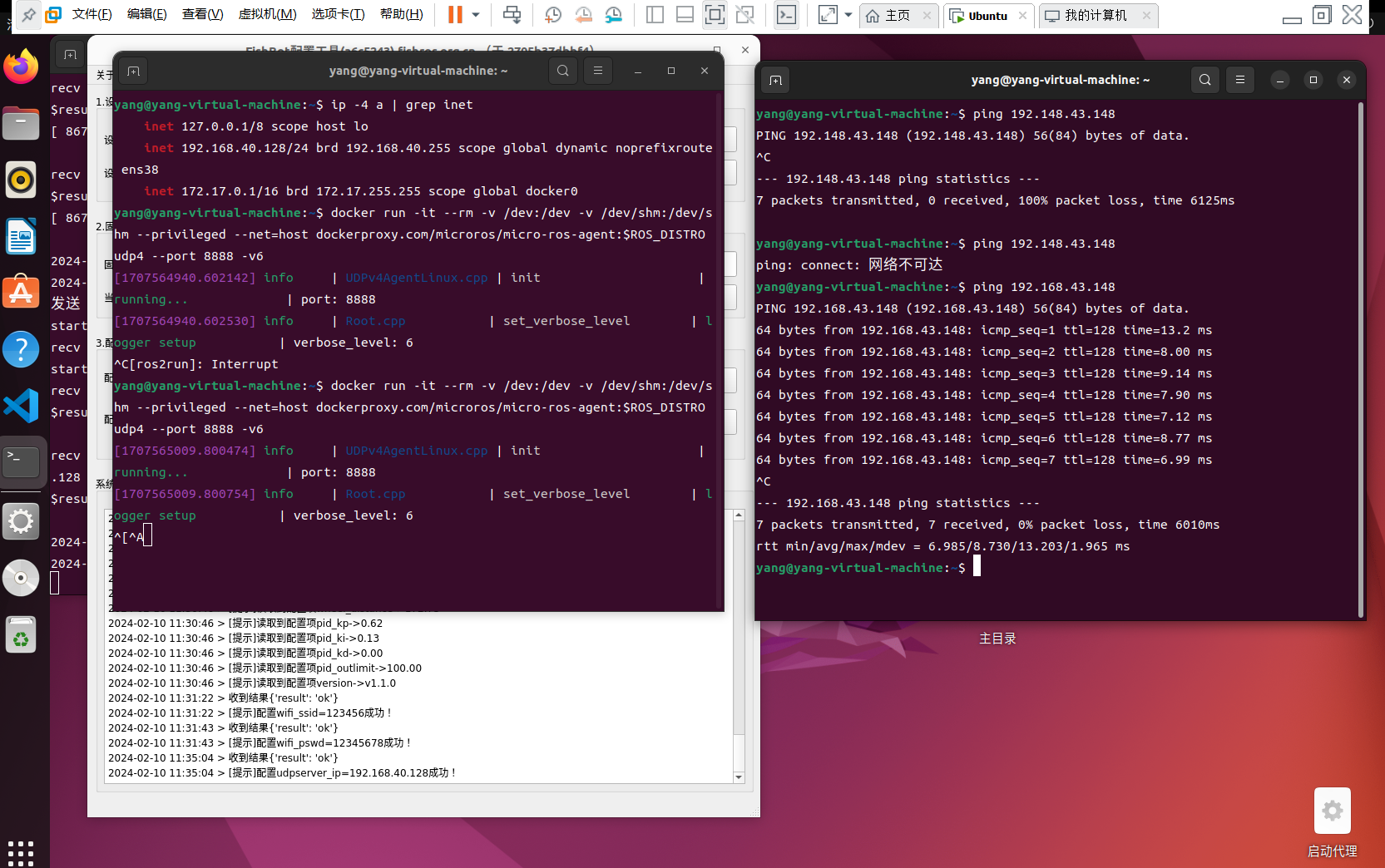
Task: Open new tab in right terminal window
Action: tap(775, 80)
